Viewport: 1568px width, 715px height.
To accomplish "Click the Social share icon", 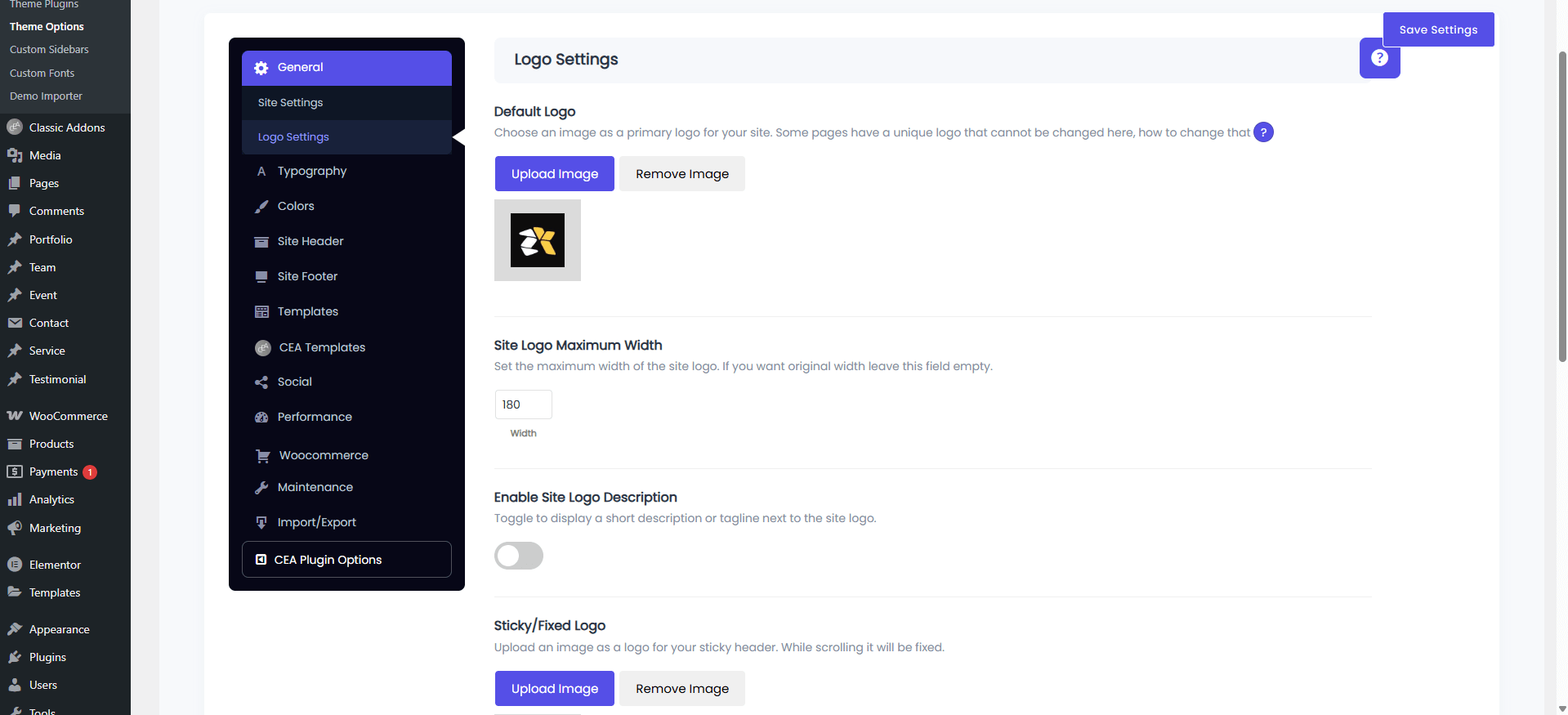I will coord(261,382).
